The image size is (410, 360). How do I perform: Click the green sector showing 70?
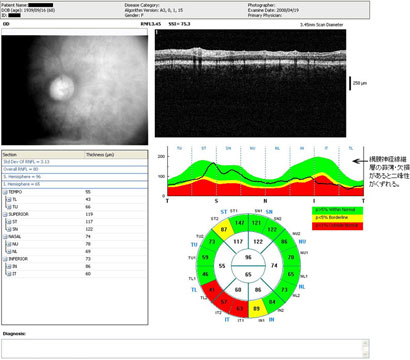tap(291, 257)
